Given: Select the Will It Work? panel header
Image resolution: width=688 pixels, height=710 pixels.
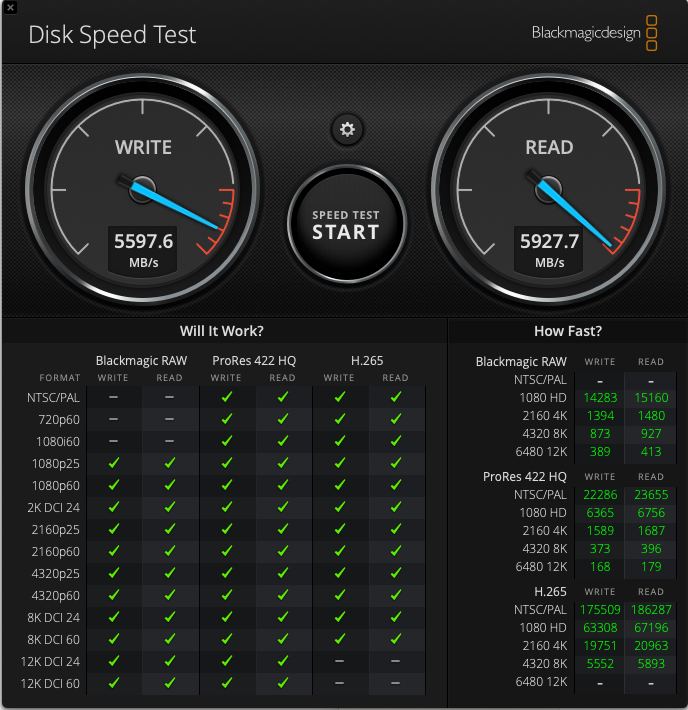Looking at the screenshot, I should click(x=222, y=331).
